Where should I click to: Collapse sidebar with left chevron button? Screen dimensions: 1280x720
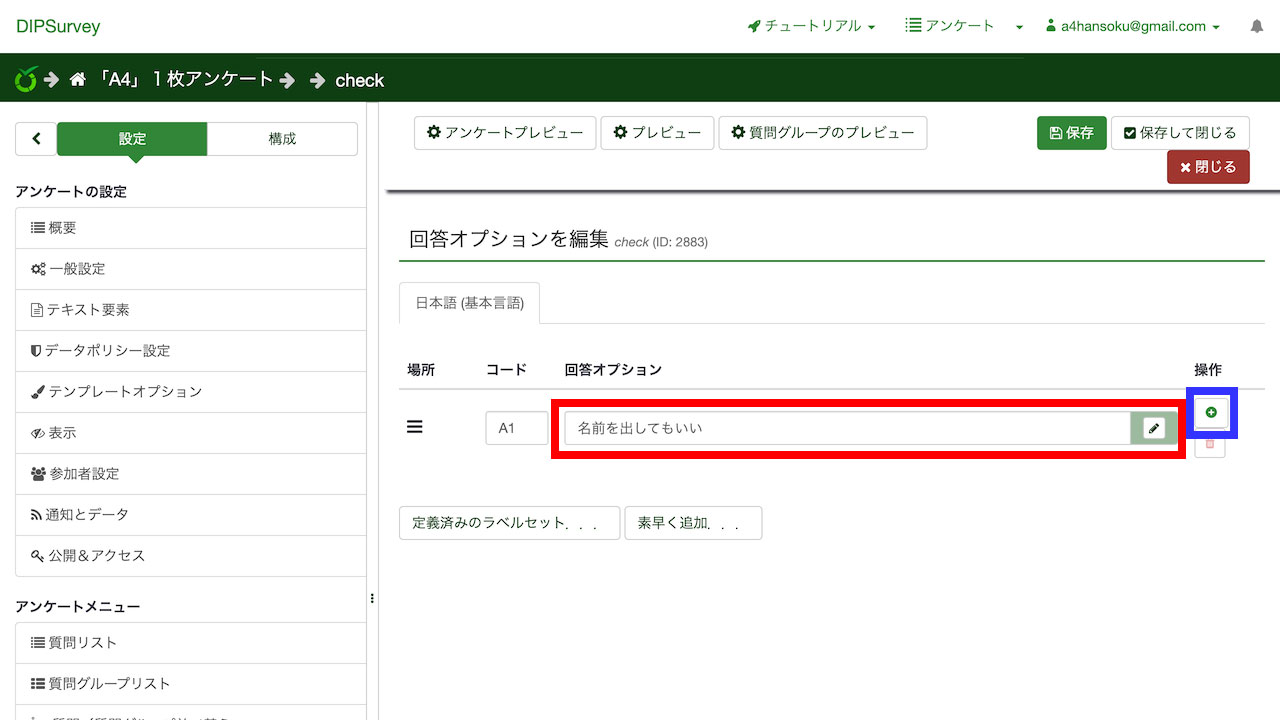pos(36,139)
